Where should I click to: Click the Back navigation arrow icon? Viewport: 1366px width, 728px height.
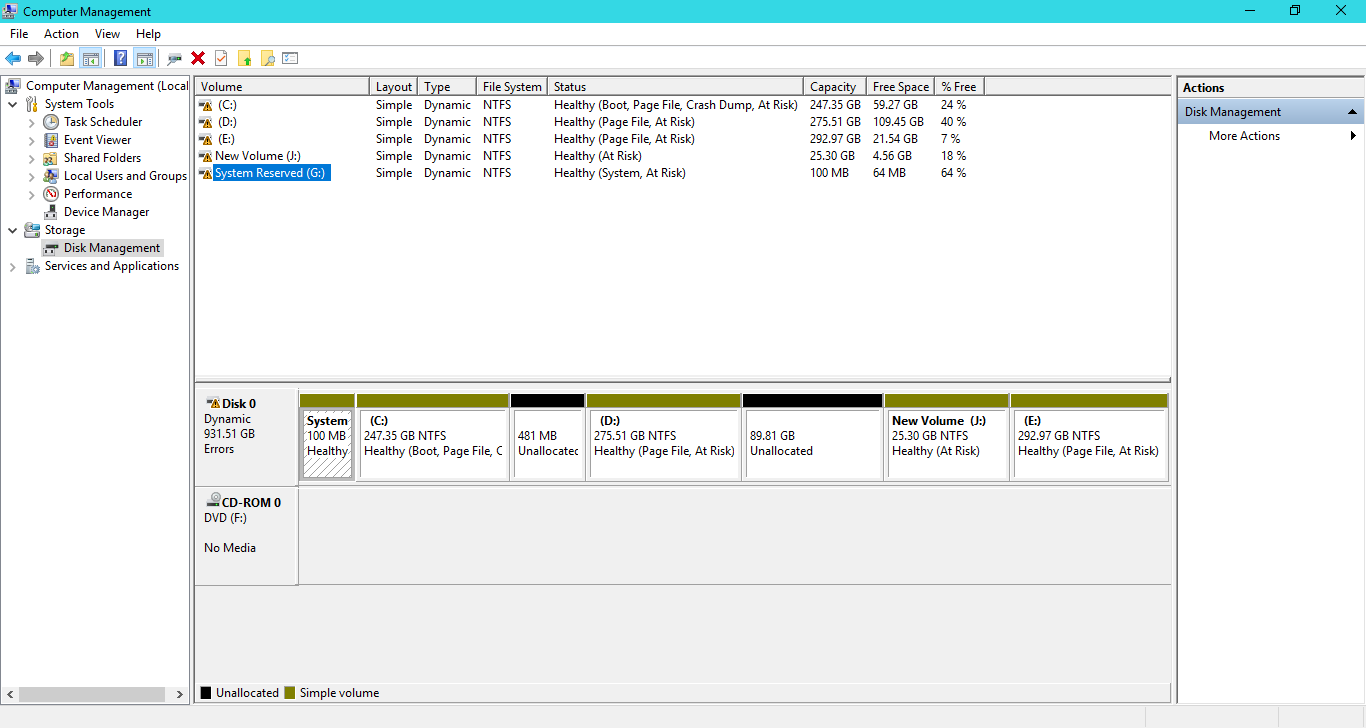point(13,57)
